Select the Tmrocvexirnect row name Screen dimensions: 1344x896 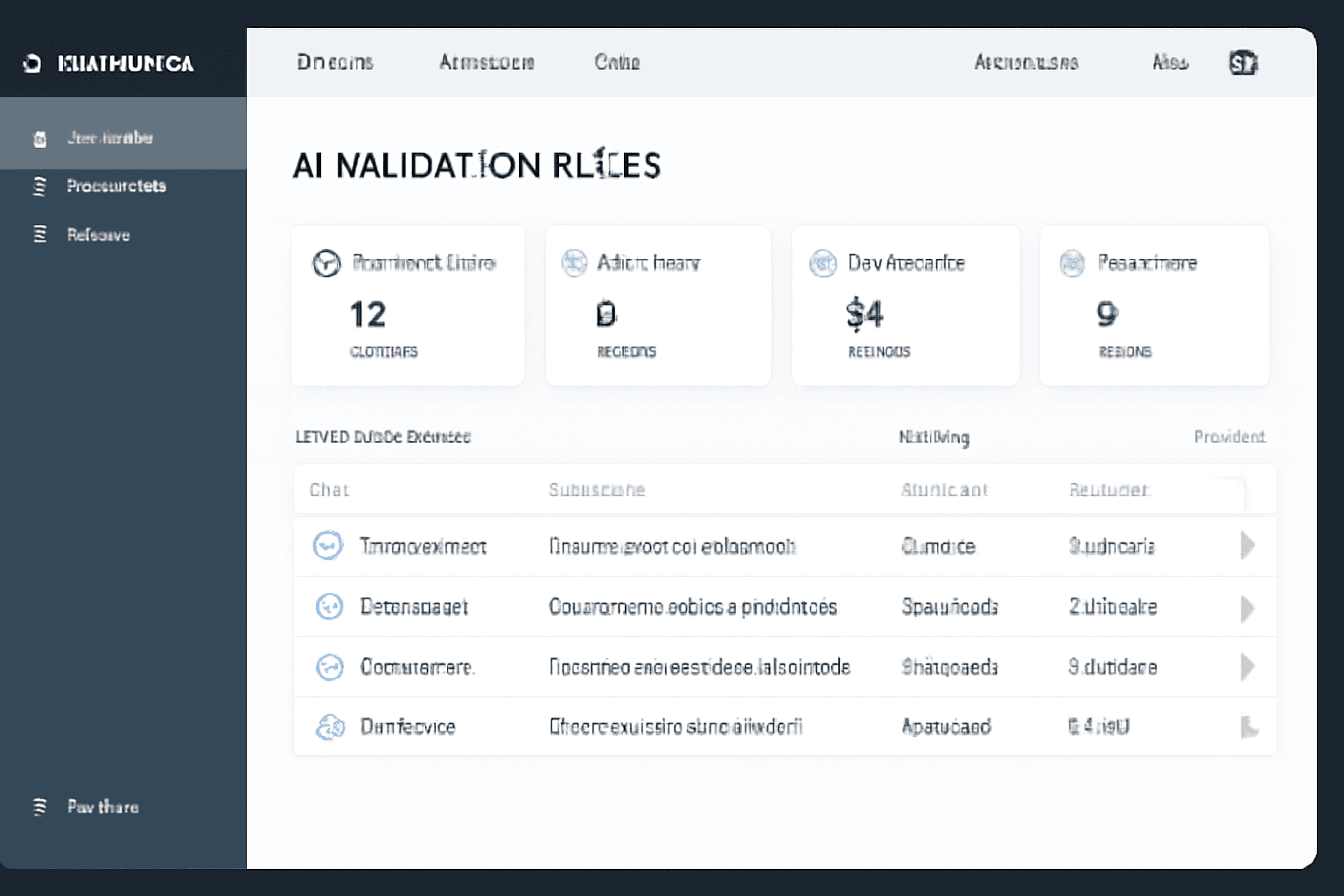(x=423, y=546)
